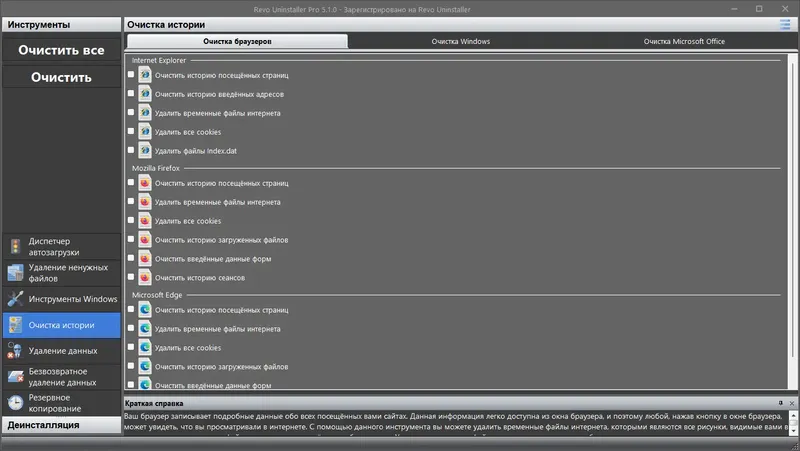This screenshot has width=800, height=451.
Task: Enable Edge Удалить временные файлы интернета checkbox
Action: pos(131,328)
